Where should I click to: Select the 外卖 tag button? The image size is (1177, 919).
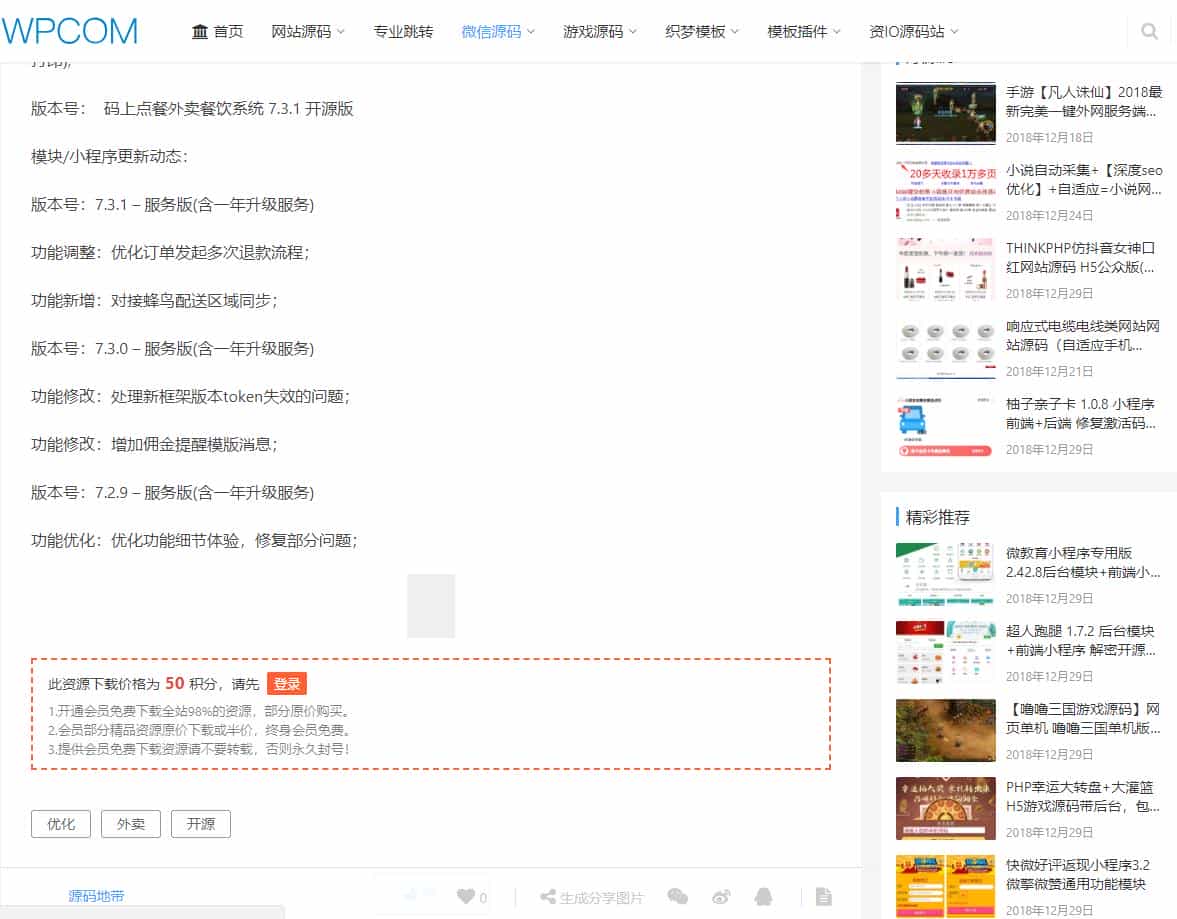[x=130, y=824]
